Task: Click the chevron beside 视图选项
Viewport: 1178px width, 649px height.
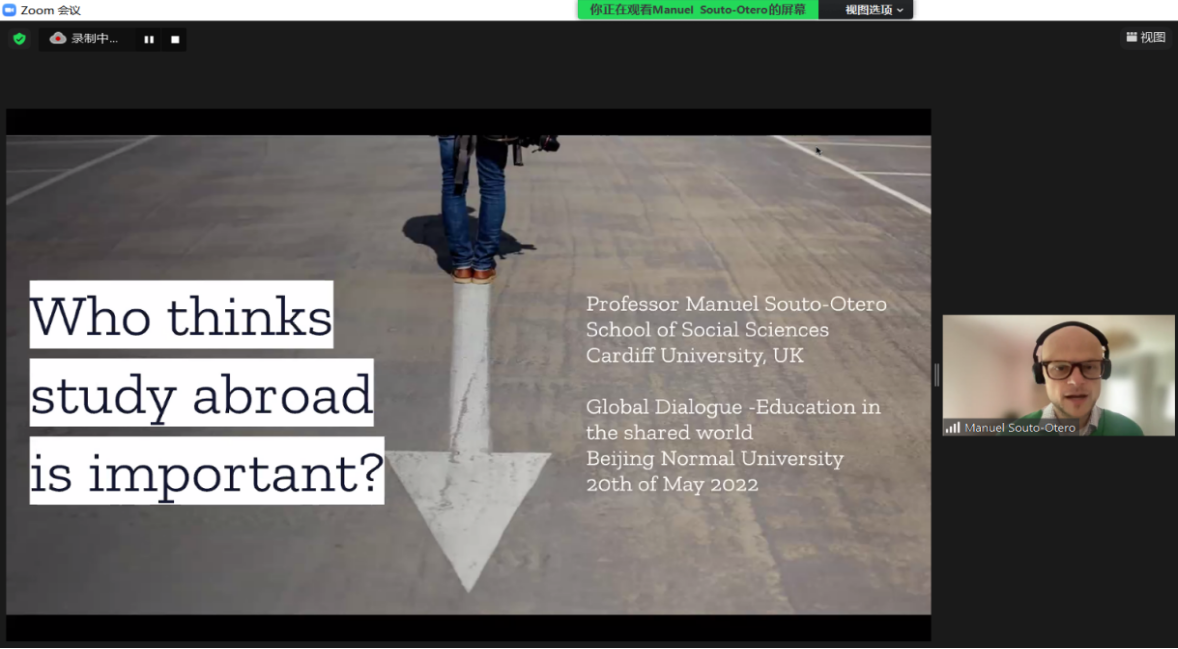Action: click(x=900, y=11)
